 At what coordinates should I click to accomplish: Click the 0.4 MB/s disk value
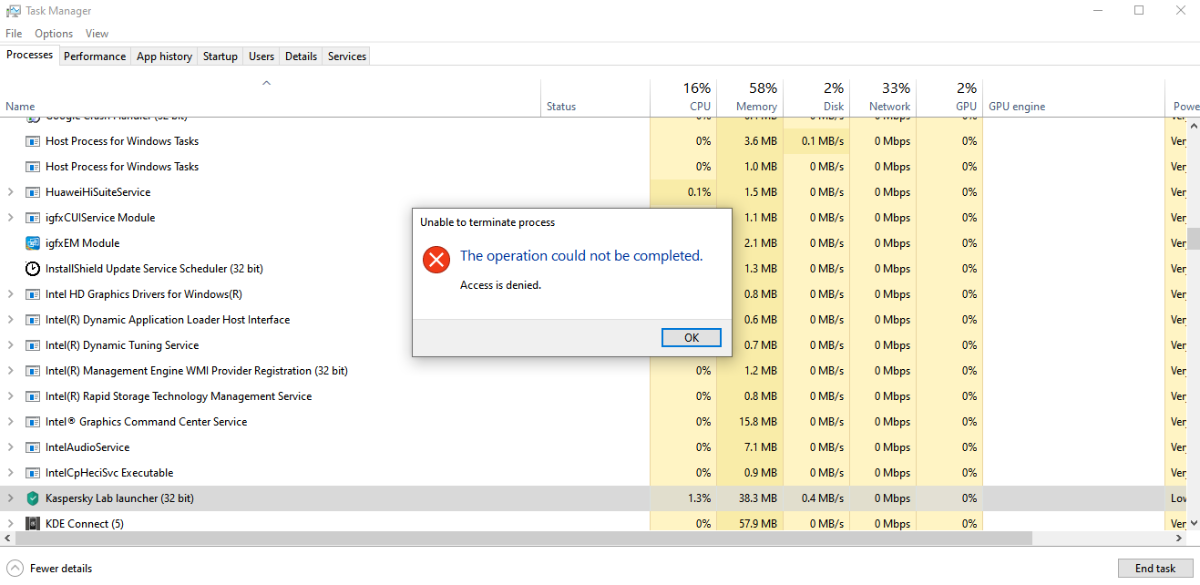(823, 498)
